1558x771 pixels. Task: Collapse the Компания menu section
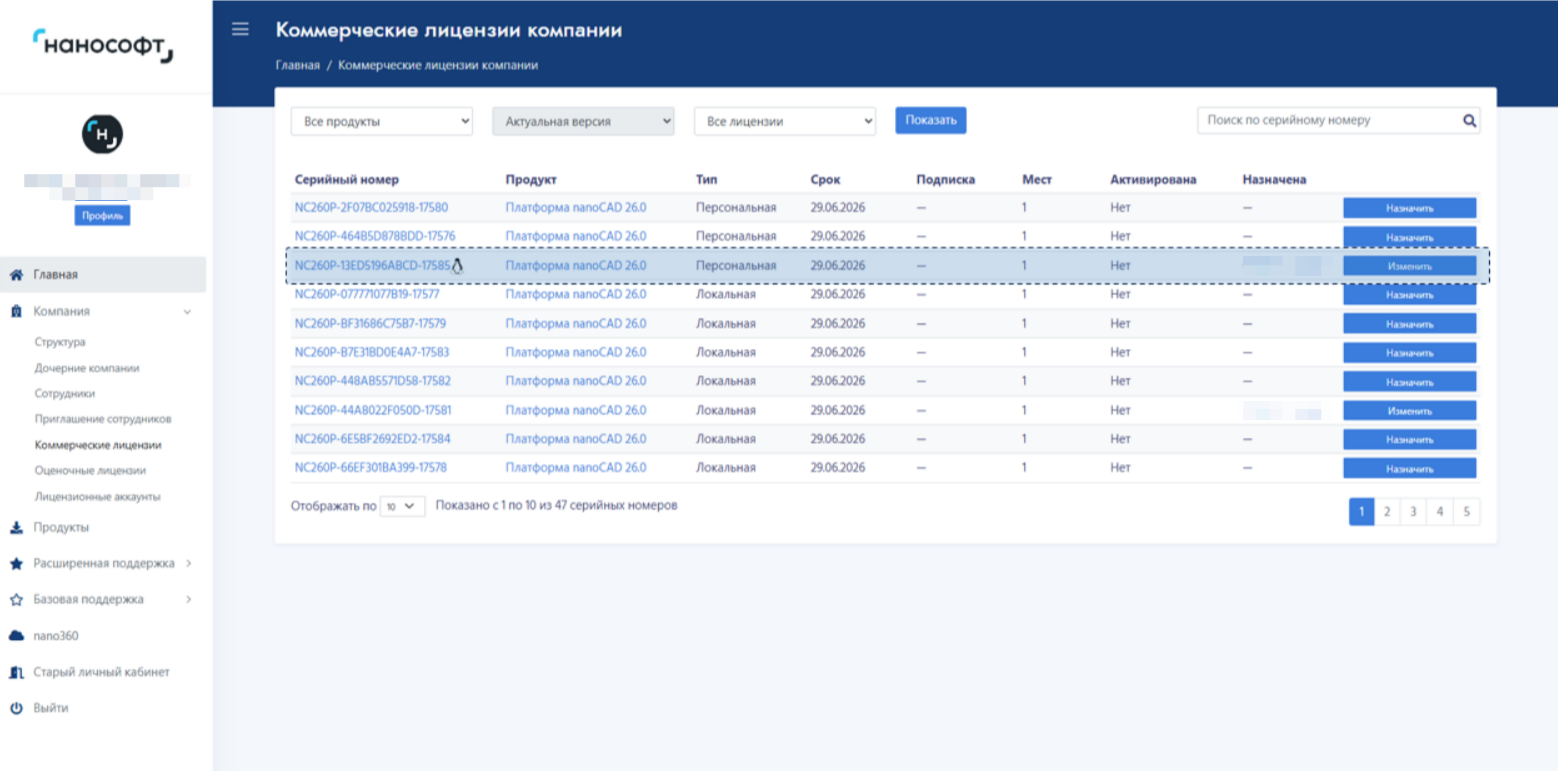click(x=187, y=312)
